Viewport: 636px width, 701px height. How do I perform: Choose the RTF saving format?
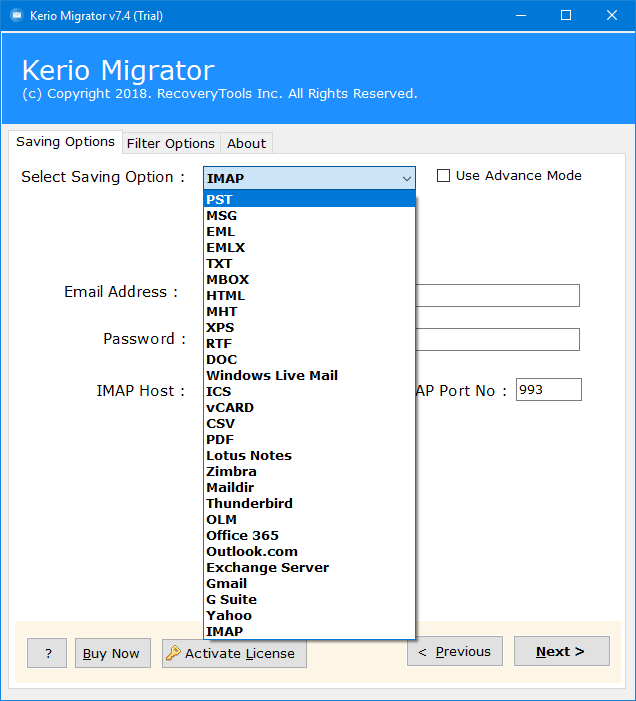[309, 343]
